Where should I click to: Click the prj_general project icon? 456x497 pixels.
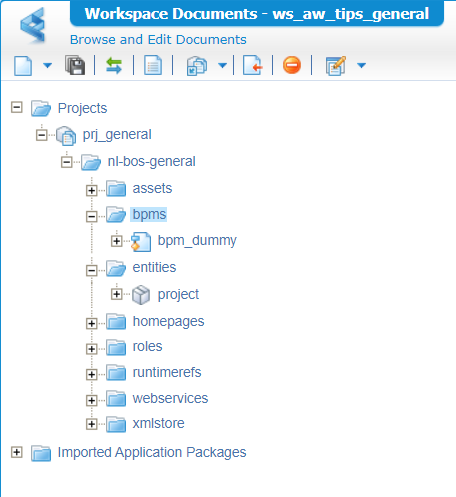66,136
